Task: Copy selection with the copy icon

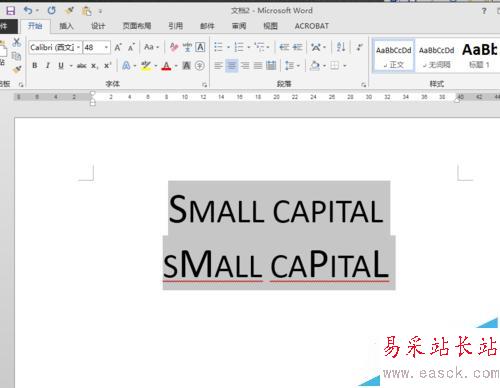Action: click(16, 56)
